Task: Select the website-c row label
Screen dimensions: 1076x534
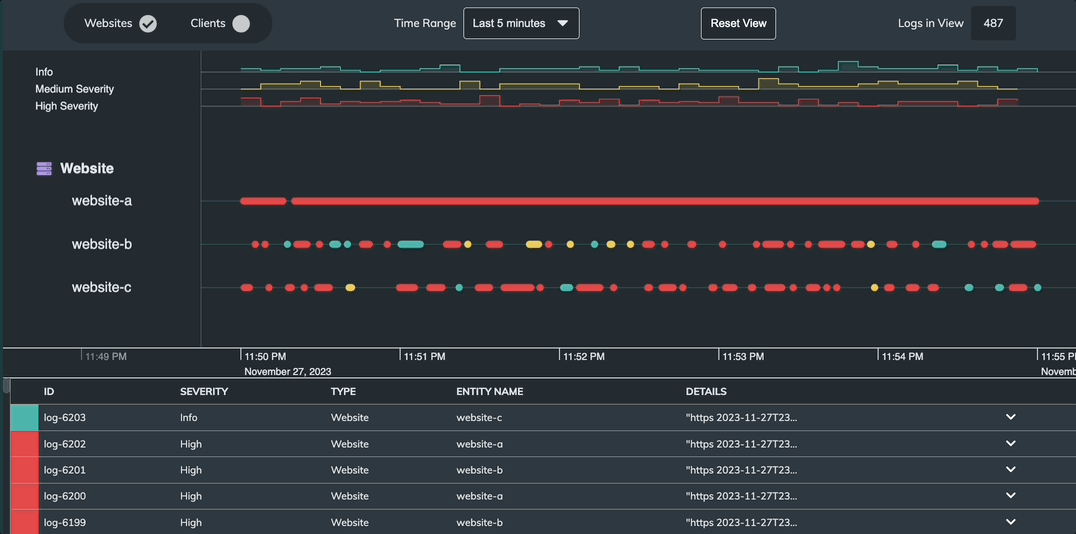Action: pos(101,288)
